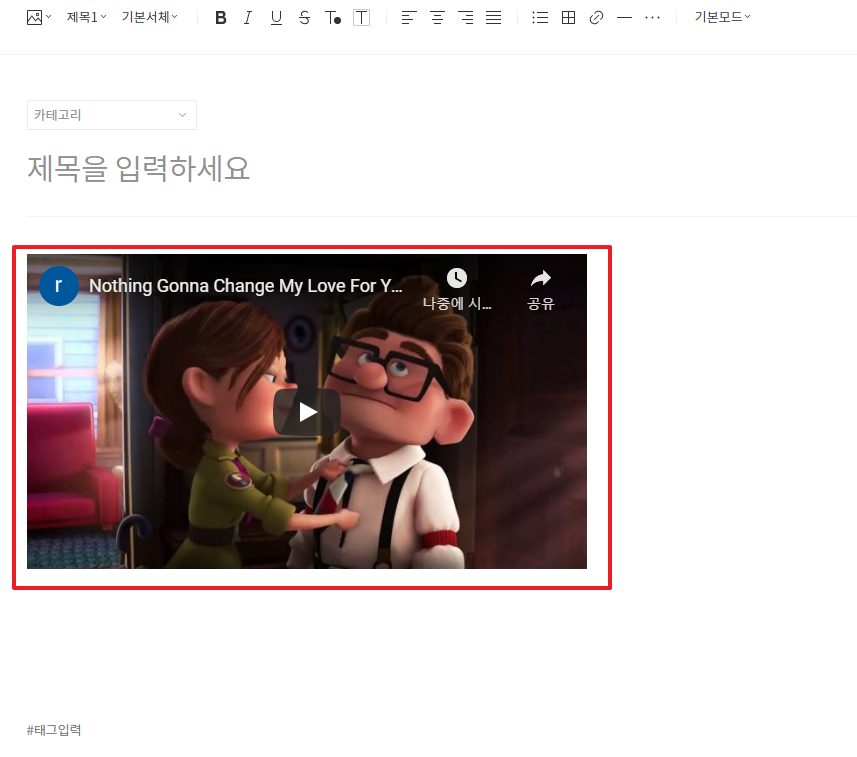
Task: Toggle underline formatting
Action: (276, 18)
